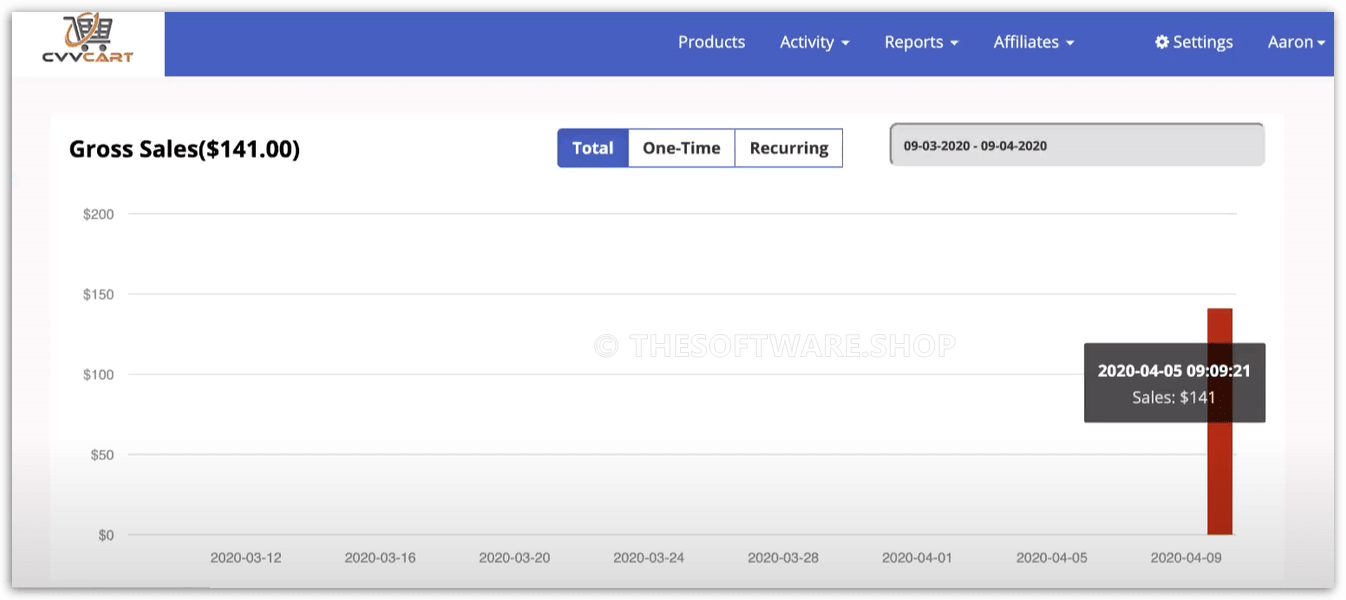
Task: Click the Settings gear icon
Action: pyautogui.click(x=1162, y=42)
